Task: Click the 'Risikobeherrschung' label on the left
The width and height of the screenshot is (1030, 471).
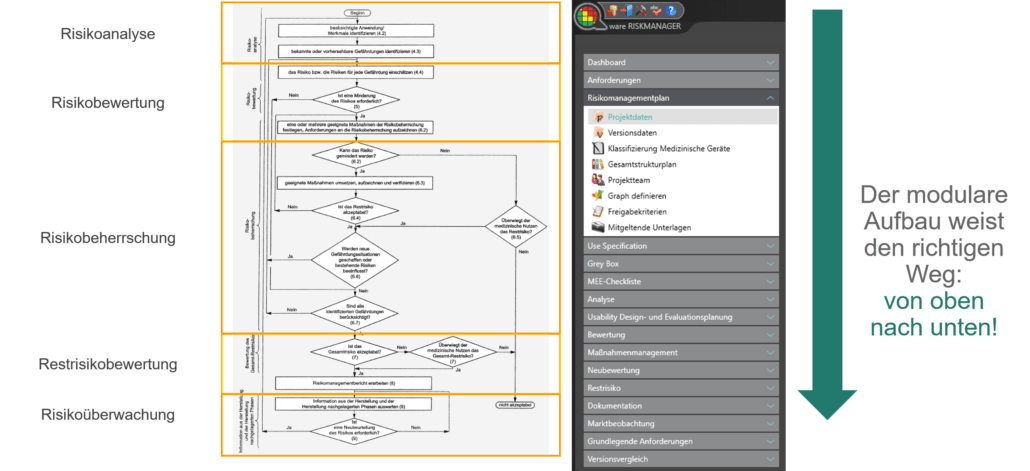Action: click(x=108, y=238)
